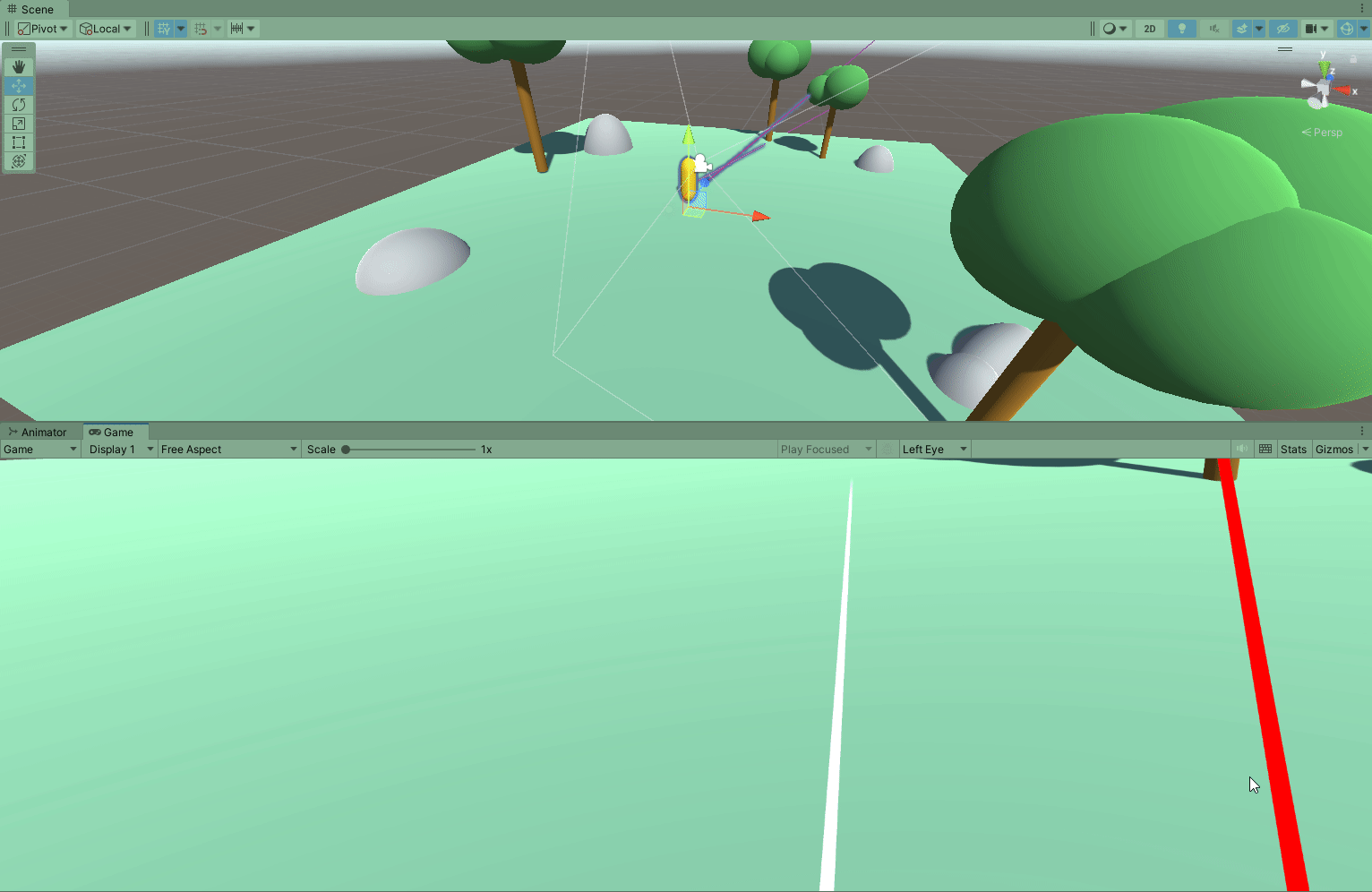This screenshot has height=892, width=1372.
Task: Open the snap increment settings dropdown
Action: click(x=242, y=29)
